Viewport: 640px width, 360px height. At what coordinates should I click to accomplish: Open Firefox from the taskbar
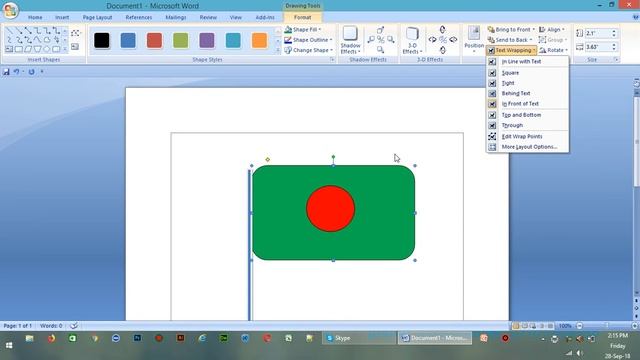[x=51, y=338]
